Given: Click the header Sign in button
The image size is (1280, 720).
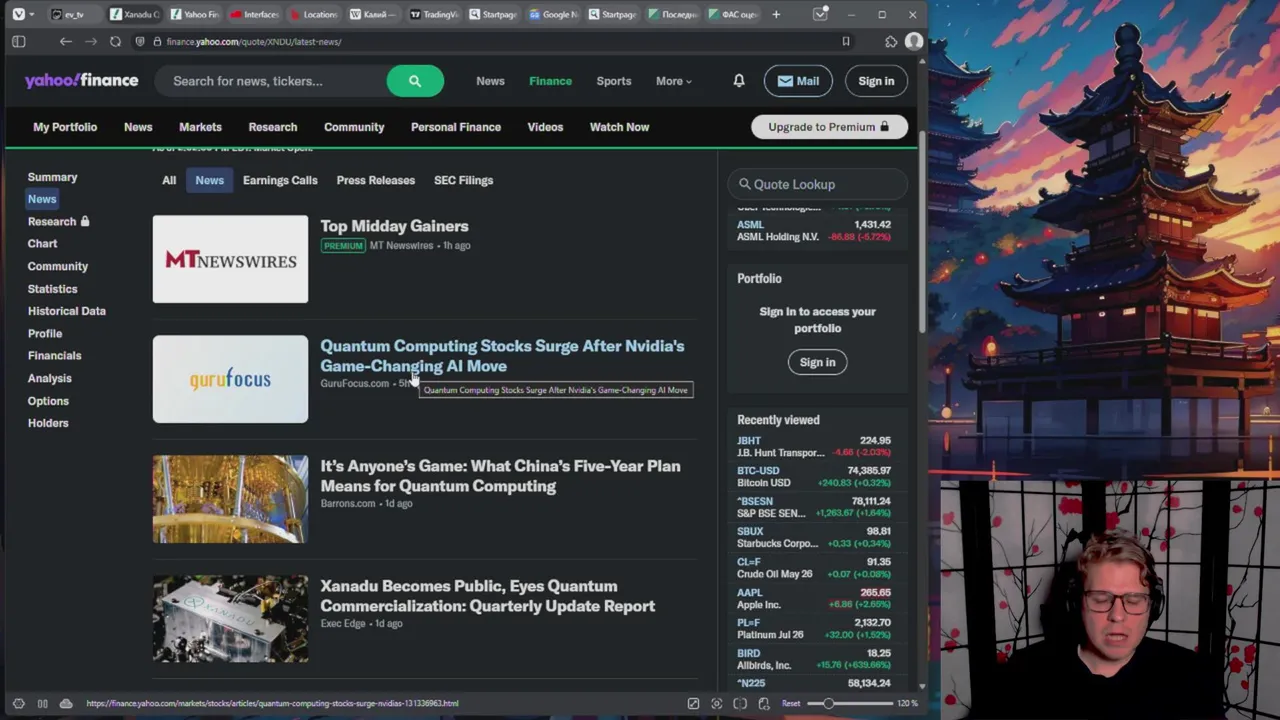Looking at the screenshot, I should pos(876,81).
